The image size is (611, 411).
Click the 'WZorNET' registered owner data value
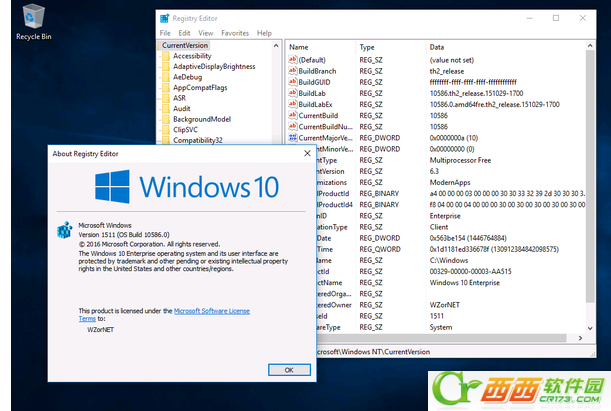click(x=444, y=305)
